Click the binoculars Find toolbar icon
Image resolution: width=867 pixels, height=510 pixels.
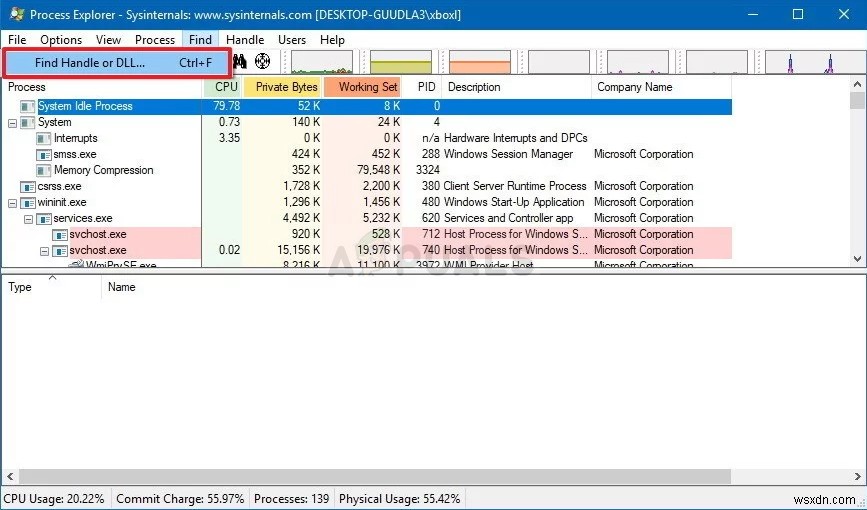pyautogui.click(x=239, y=61)
